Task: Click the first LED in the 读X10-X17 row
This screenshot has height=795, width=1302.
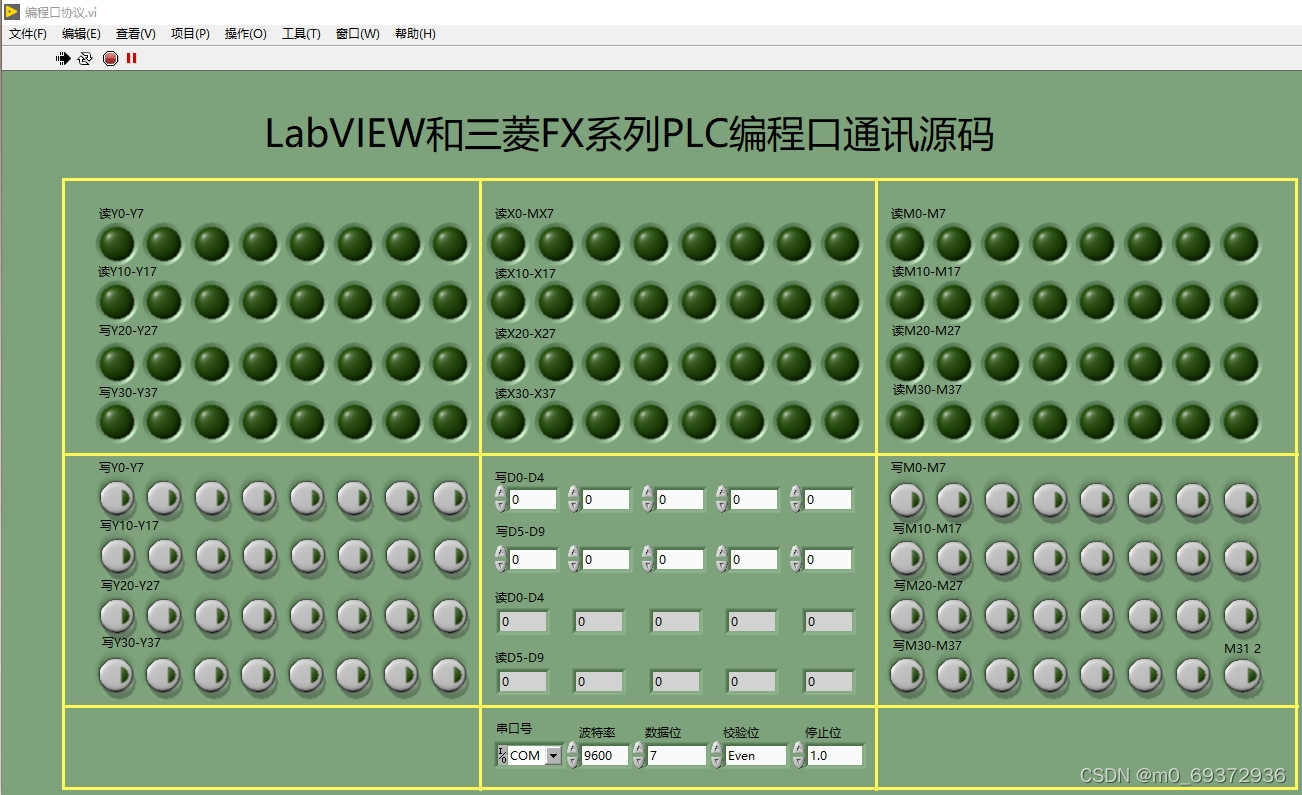Action: tap(508, 301)
